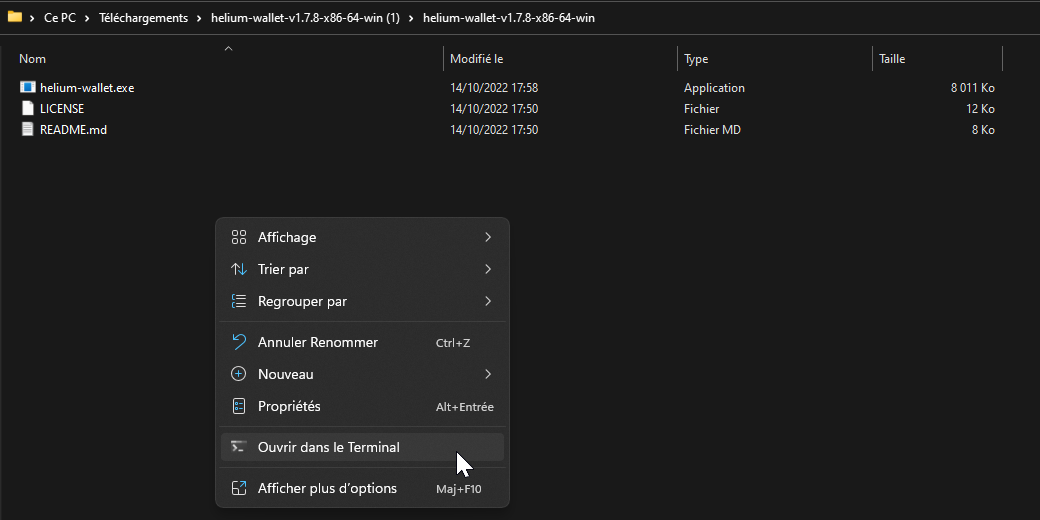The width and height of the screenshot is (1040, 520).
Task: Go to Téléchargements in the breadcrumb
Action: point(143,18)
